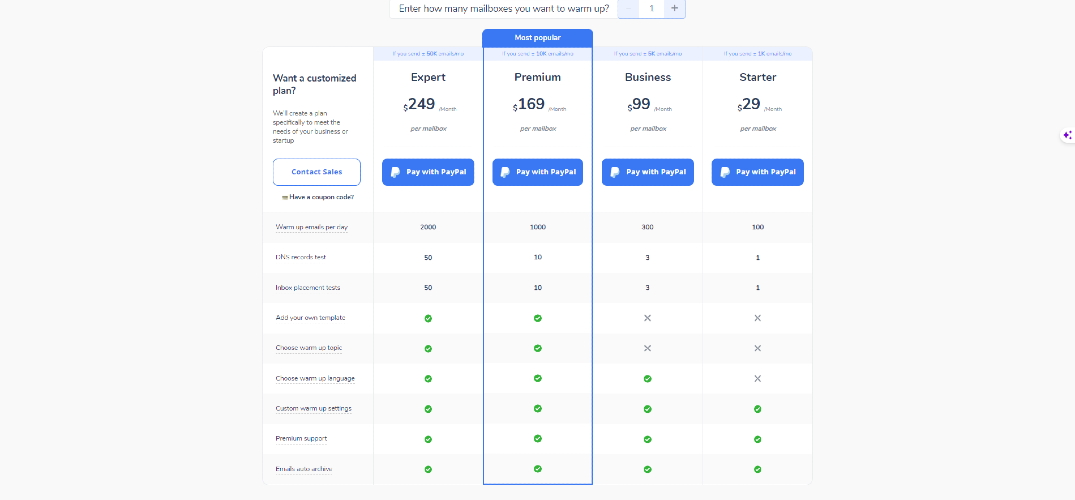The height and width of the screenshot is (500, 1075).
Task: Click the Most popular banner tab
Action: click(x=538, y=38)
